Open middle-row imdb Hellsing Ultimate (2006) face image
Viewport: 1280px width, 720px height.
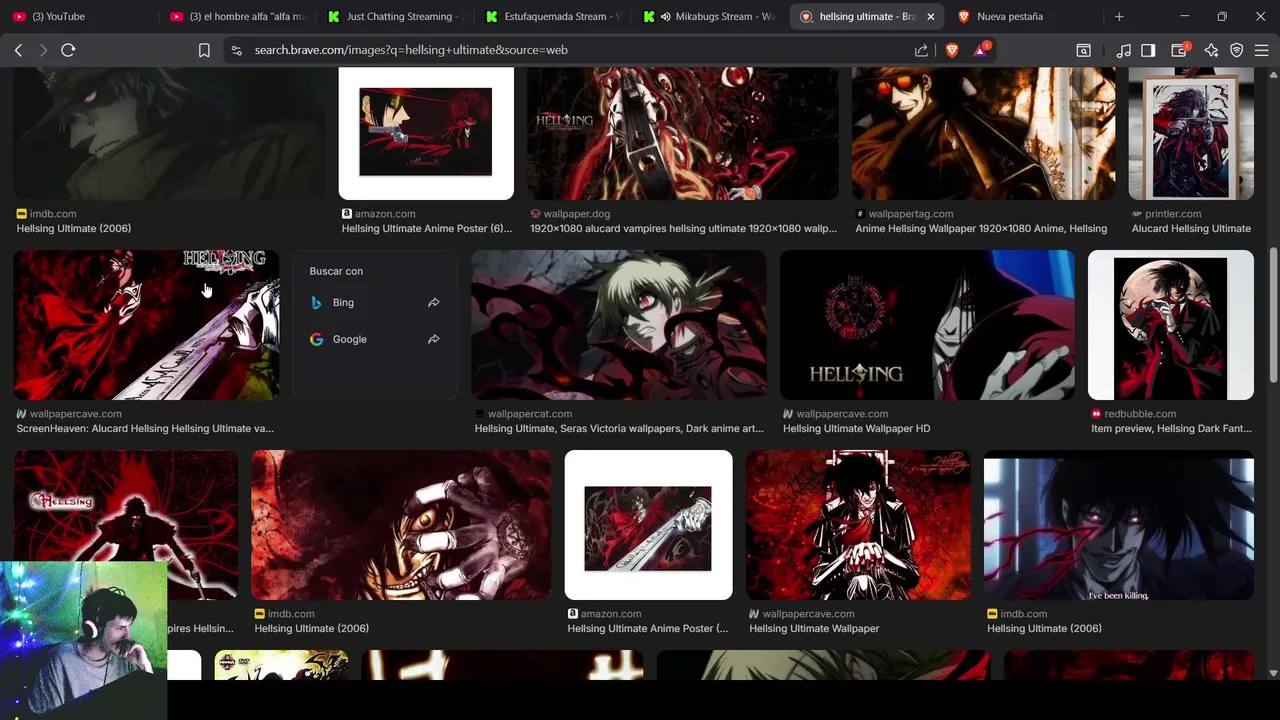point(401,525)
